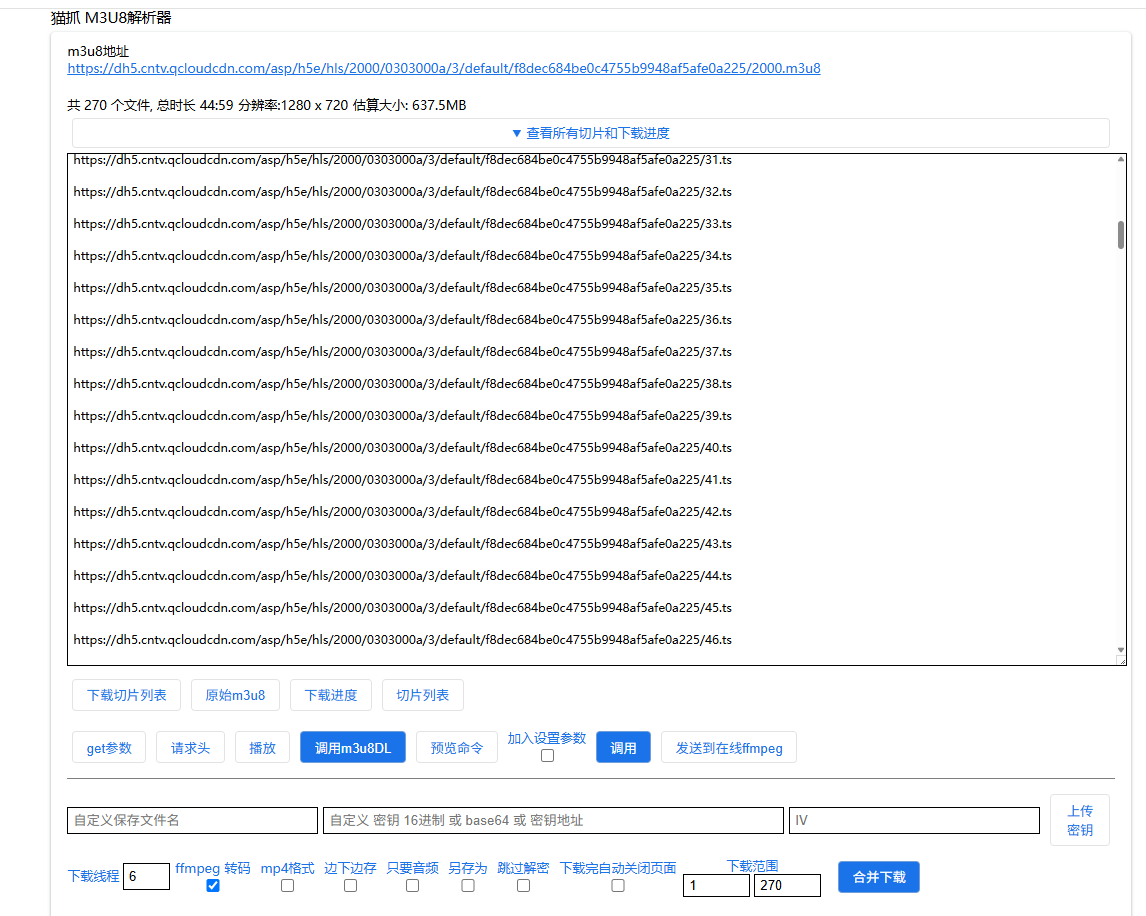The width and height of the screenshot is (1146, 916).
Task: Enable the mp4格式 checkbox
Action: pyautogui.click(x=287, y=886)
